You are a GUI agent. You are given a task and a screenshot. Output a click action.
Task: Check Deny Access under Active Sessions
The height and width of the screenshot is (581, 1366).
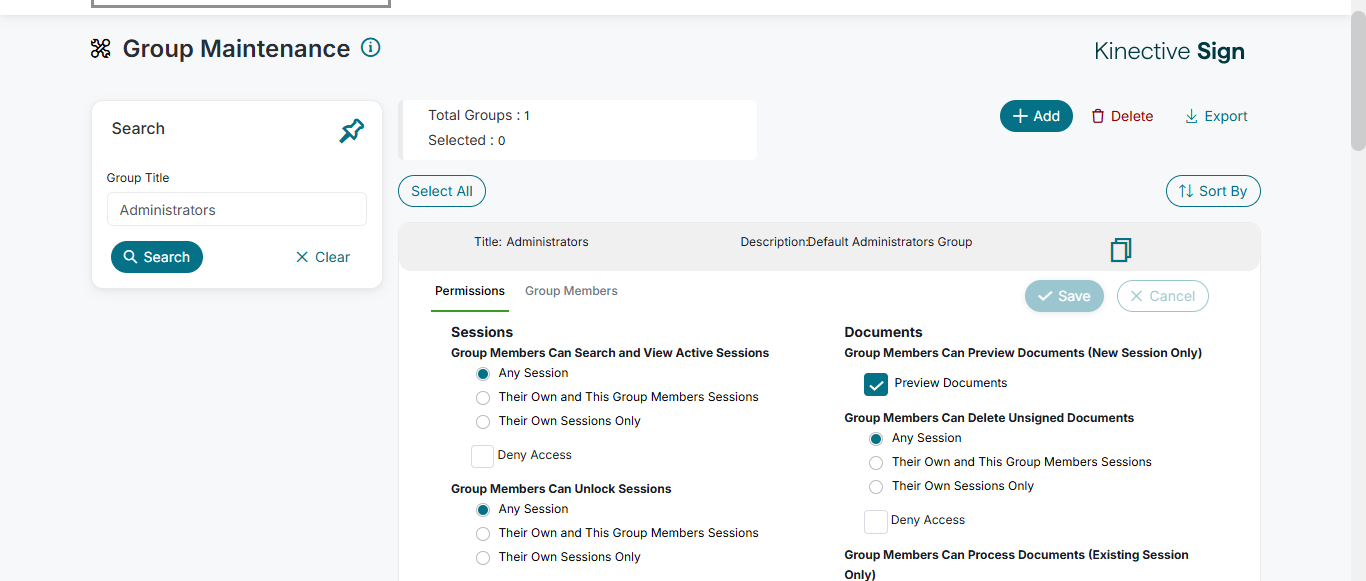482,456
